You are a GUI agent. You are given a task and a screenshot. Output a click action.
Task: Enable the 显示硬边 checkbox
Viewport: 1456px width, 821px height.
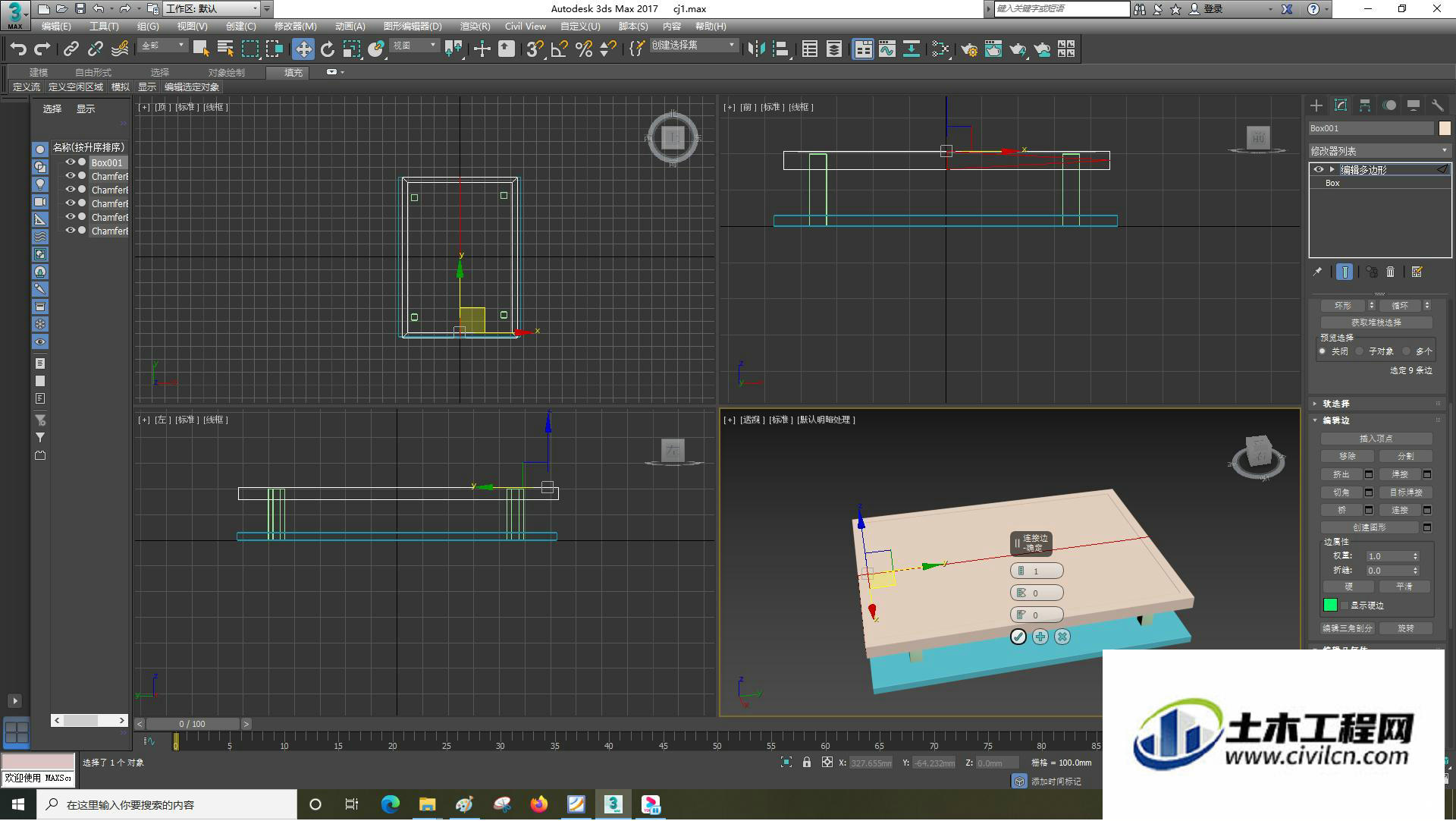pos(1345,606)
